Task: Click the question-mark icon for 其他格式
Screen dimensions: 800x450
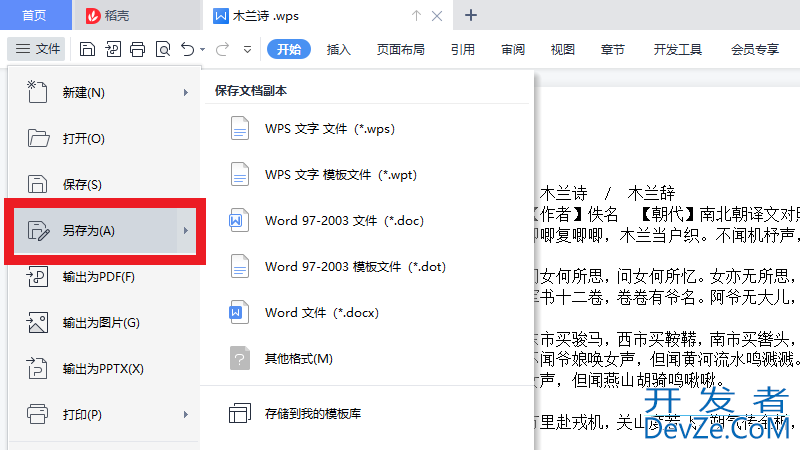Action: [239, 358]
